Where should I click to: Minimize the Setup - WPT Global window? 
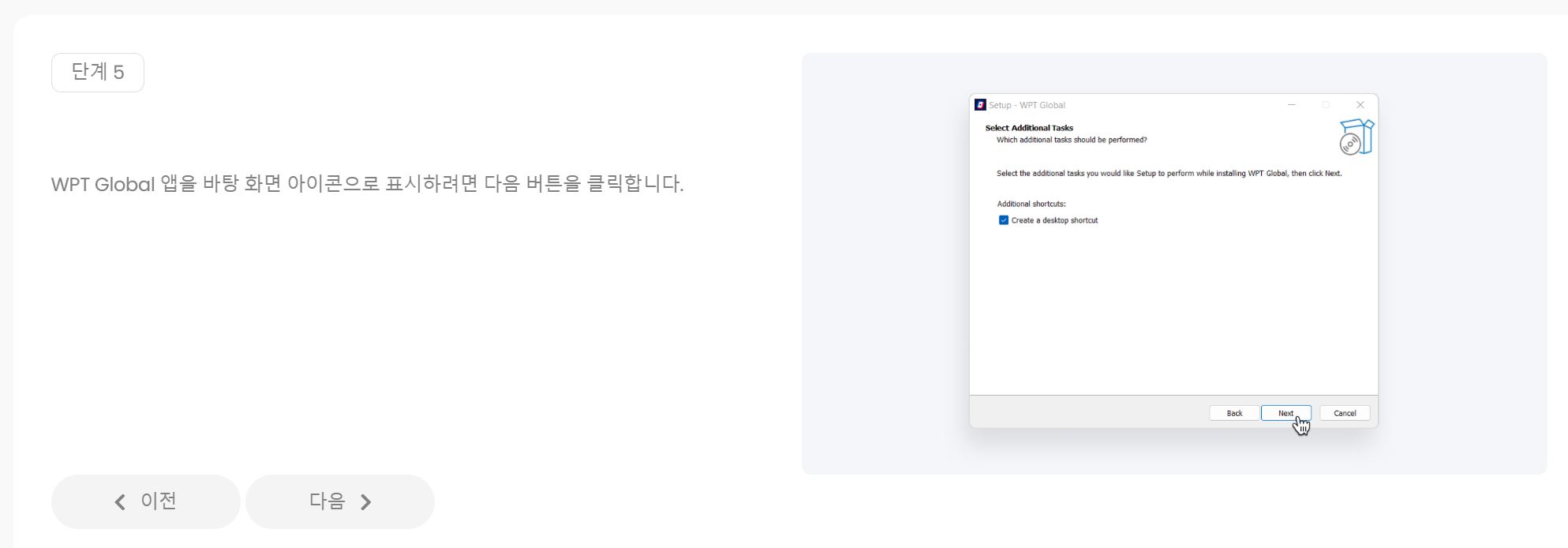tap(1292, 105)
